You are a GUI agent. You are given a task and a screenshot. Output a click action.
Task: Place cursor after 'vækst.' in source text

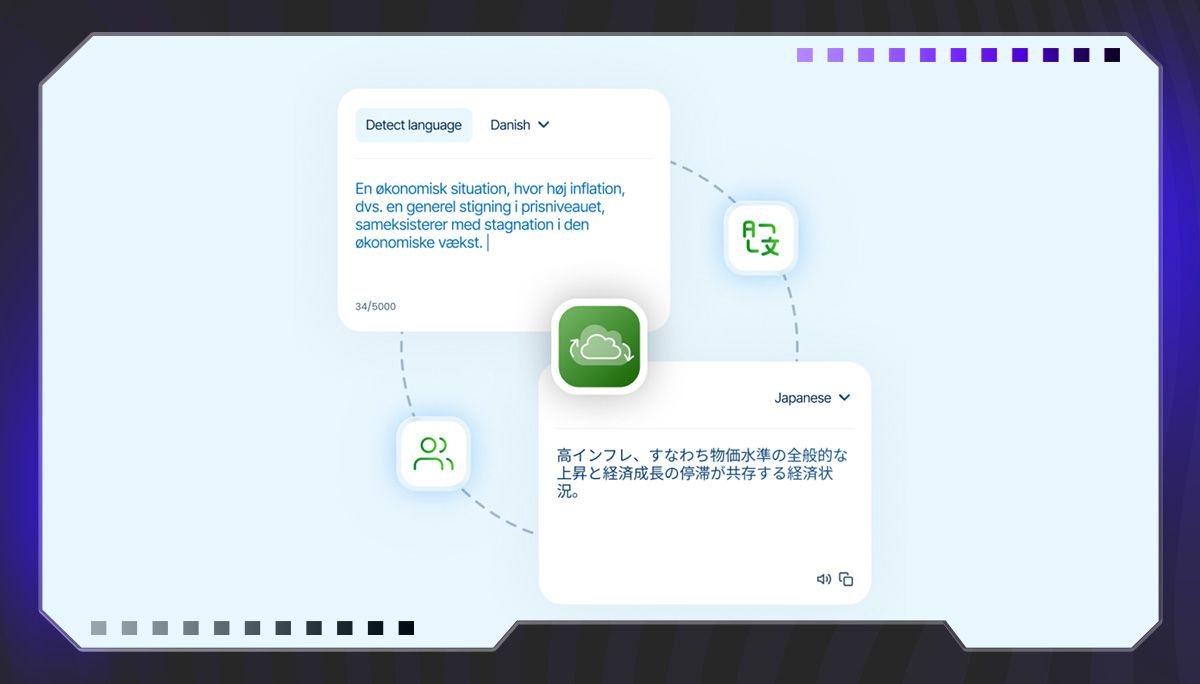point(488,243)
